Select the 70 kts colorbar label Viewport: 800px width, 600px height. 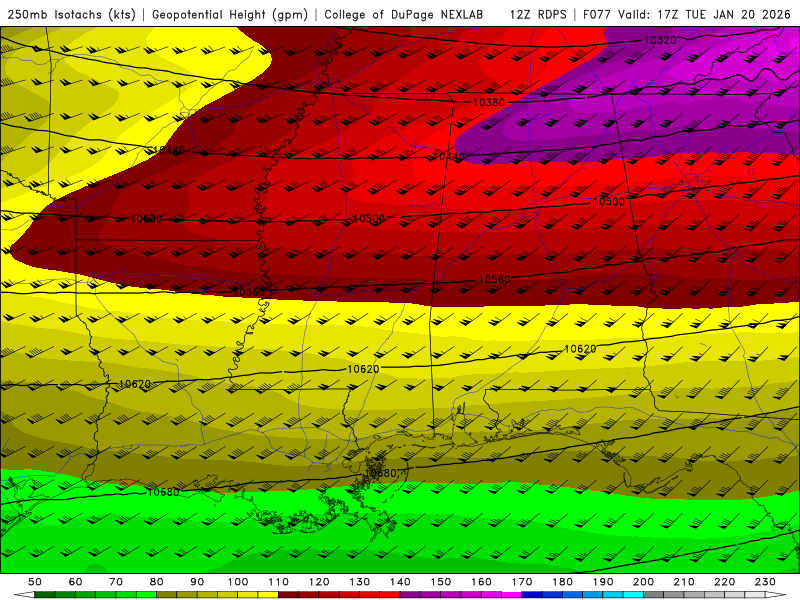[x=116, y=582]
